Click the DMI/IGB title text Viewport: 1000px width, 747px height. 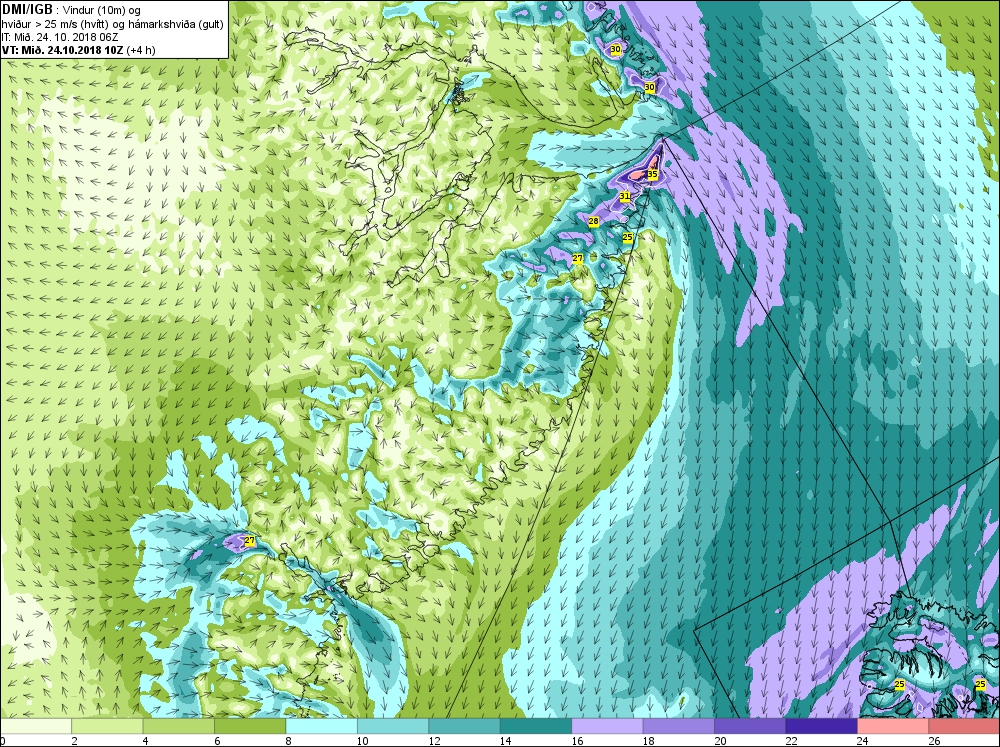27,10
